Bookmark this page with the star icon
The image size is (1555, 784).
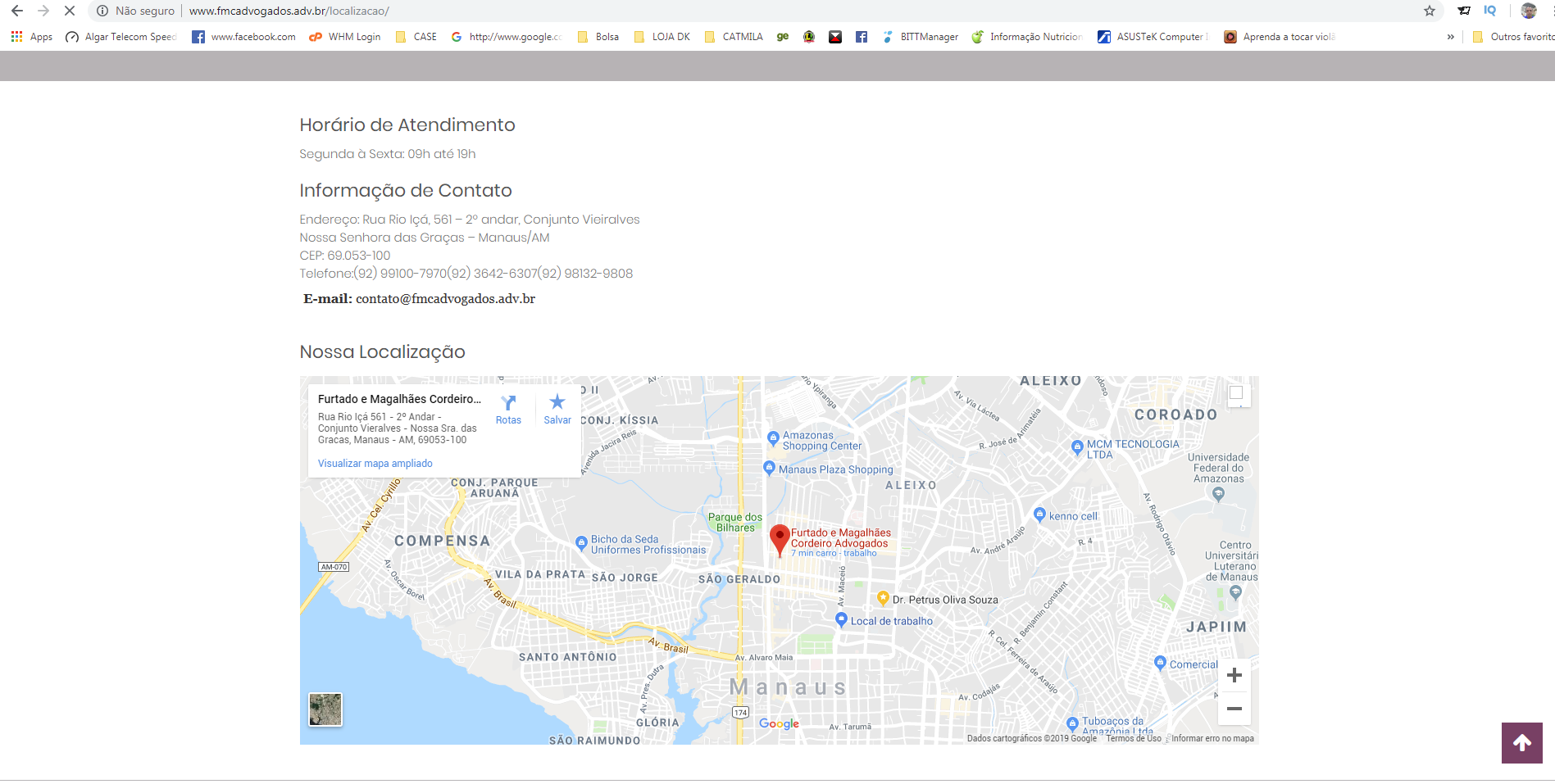tap(1429, 11)
